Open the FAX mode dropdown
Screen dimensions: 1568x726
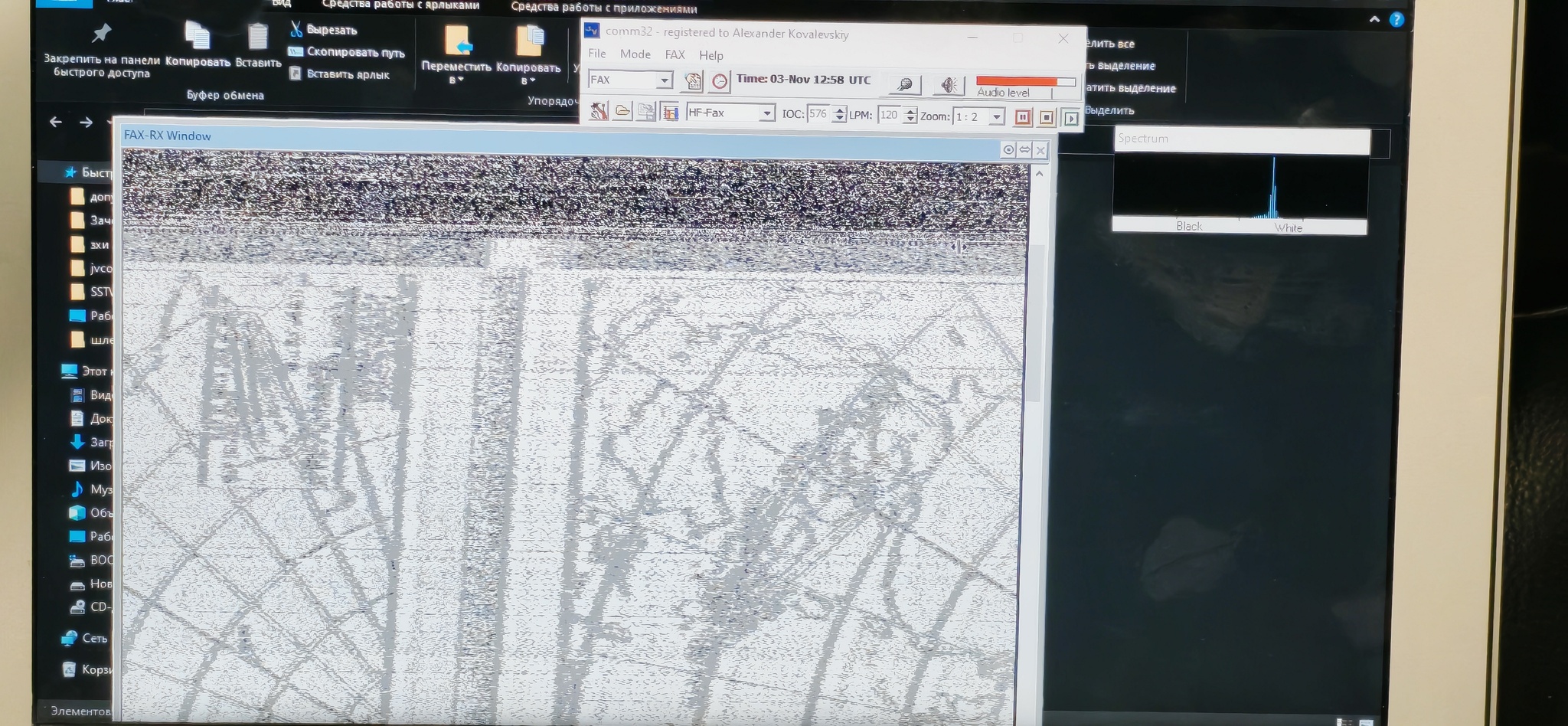click(x=664, y=80)
